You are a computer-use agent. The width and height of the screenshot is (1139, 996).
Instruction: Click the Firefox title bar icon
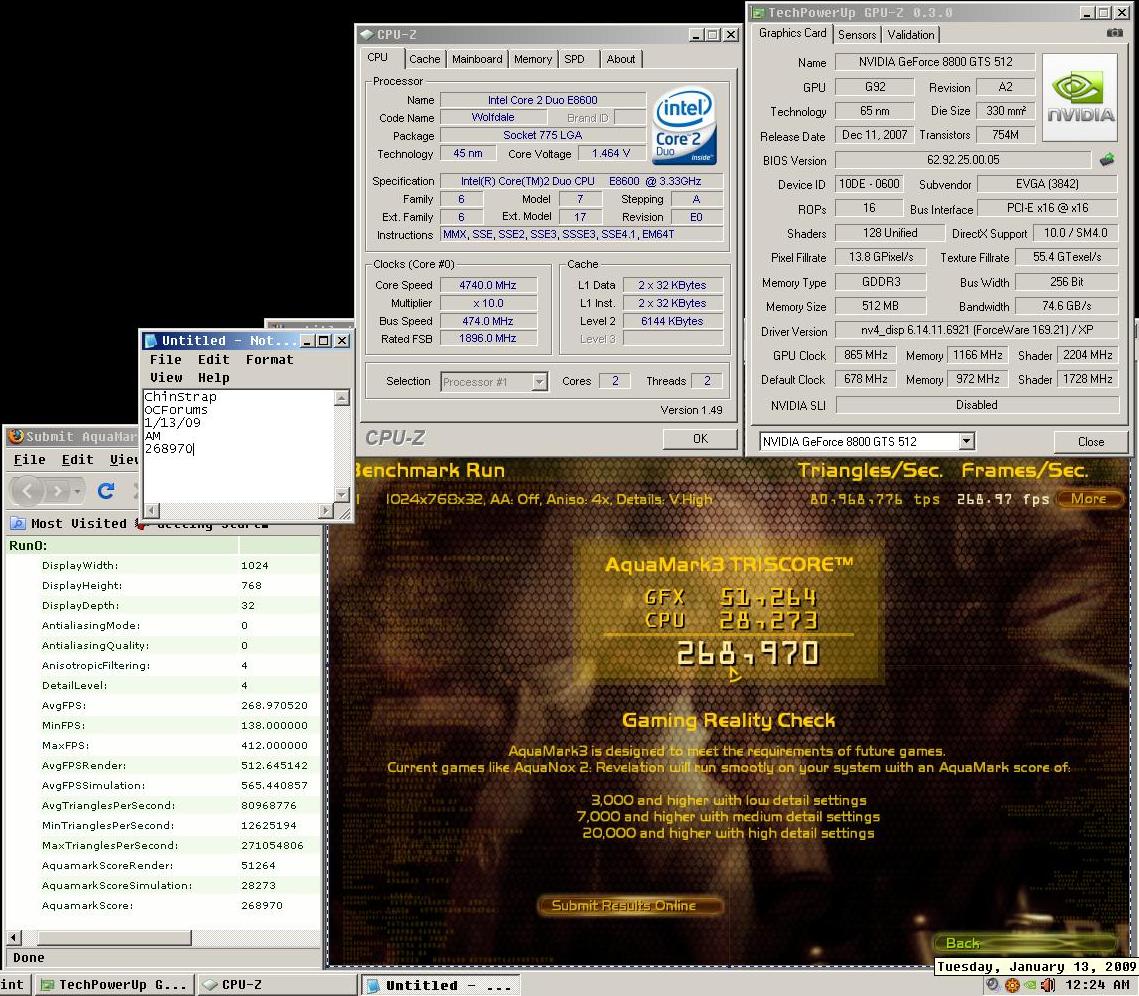[16, 436]
